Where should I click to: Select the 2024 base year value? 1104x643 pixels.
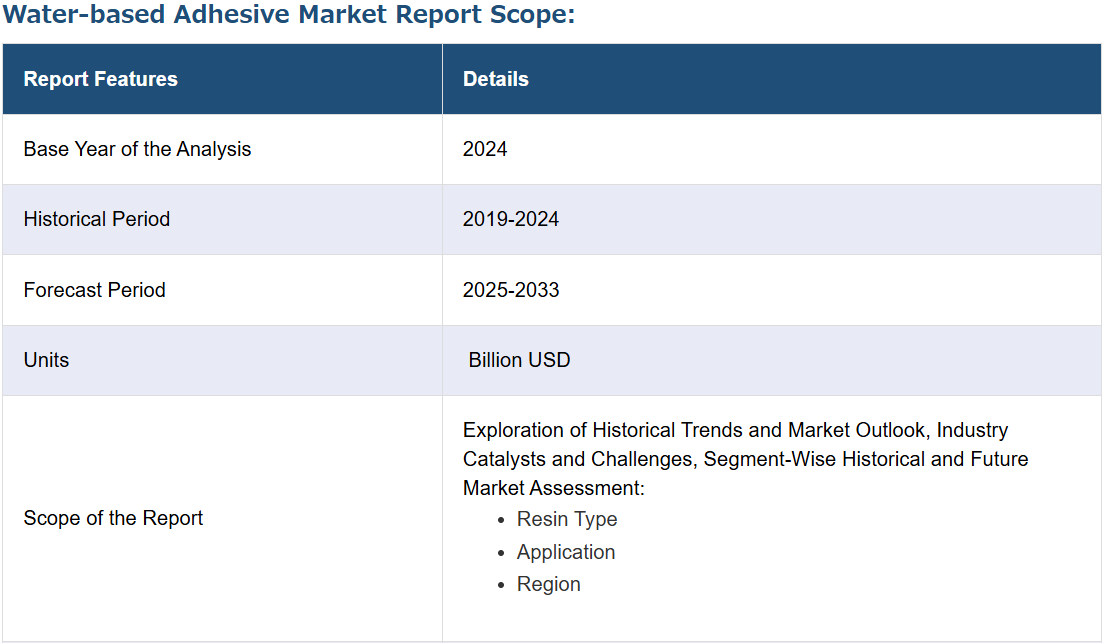[485, 149]
